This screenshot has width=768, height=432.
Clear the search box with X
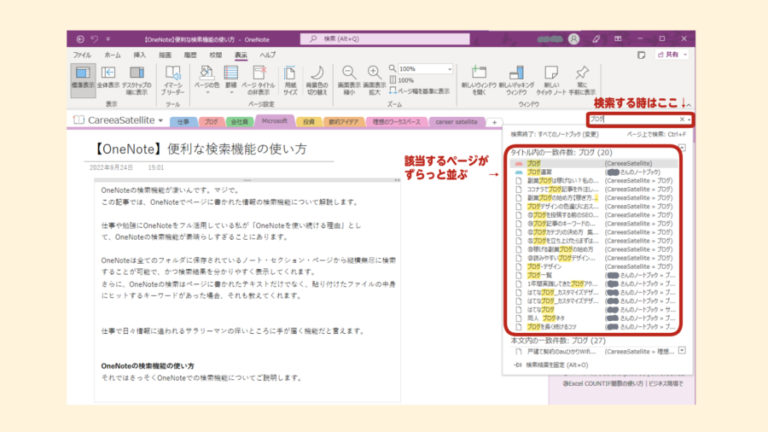[x=682, y=119]
